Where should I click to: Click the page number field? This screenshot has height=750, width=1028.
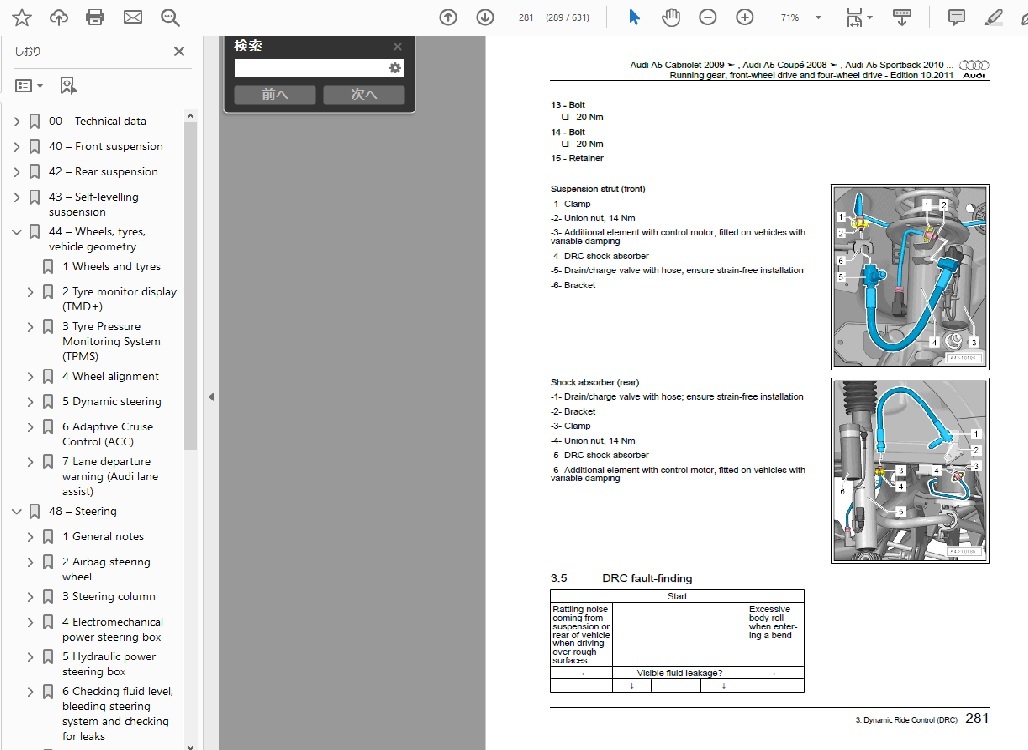[x=526, y=18]
